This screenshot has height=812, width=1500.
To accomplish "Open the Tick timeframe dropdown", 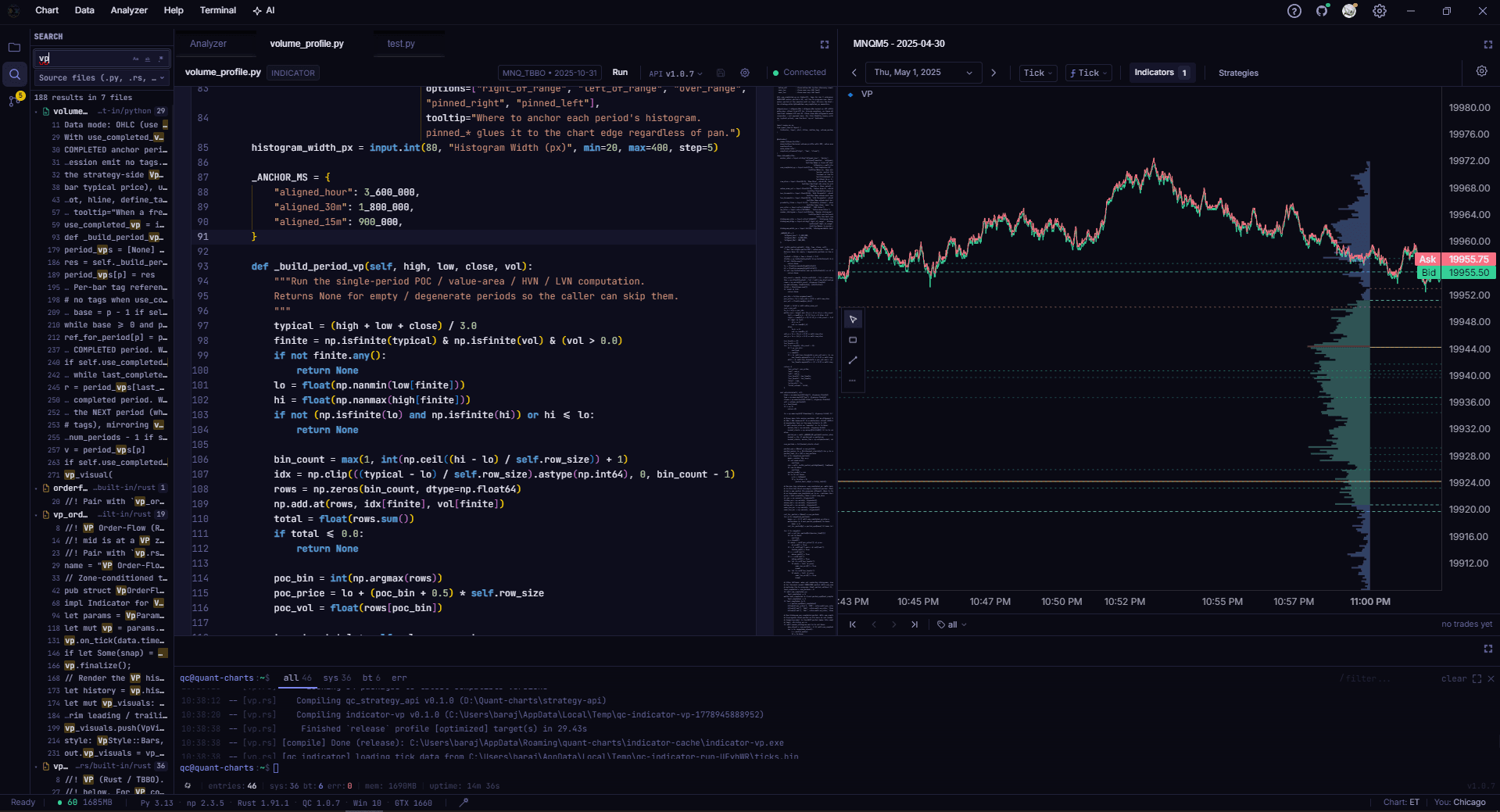I will (1038, 73).
